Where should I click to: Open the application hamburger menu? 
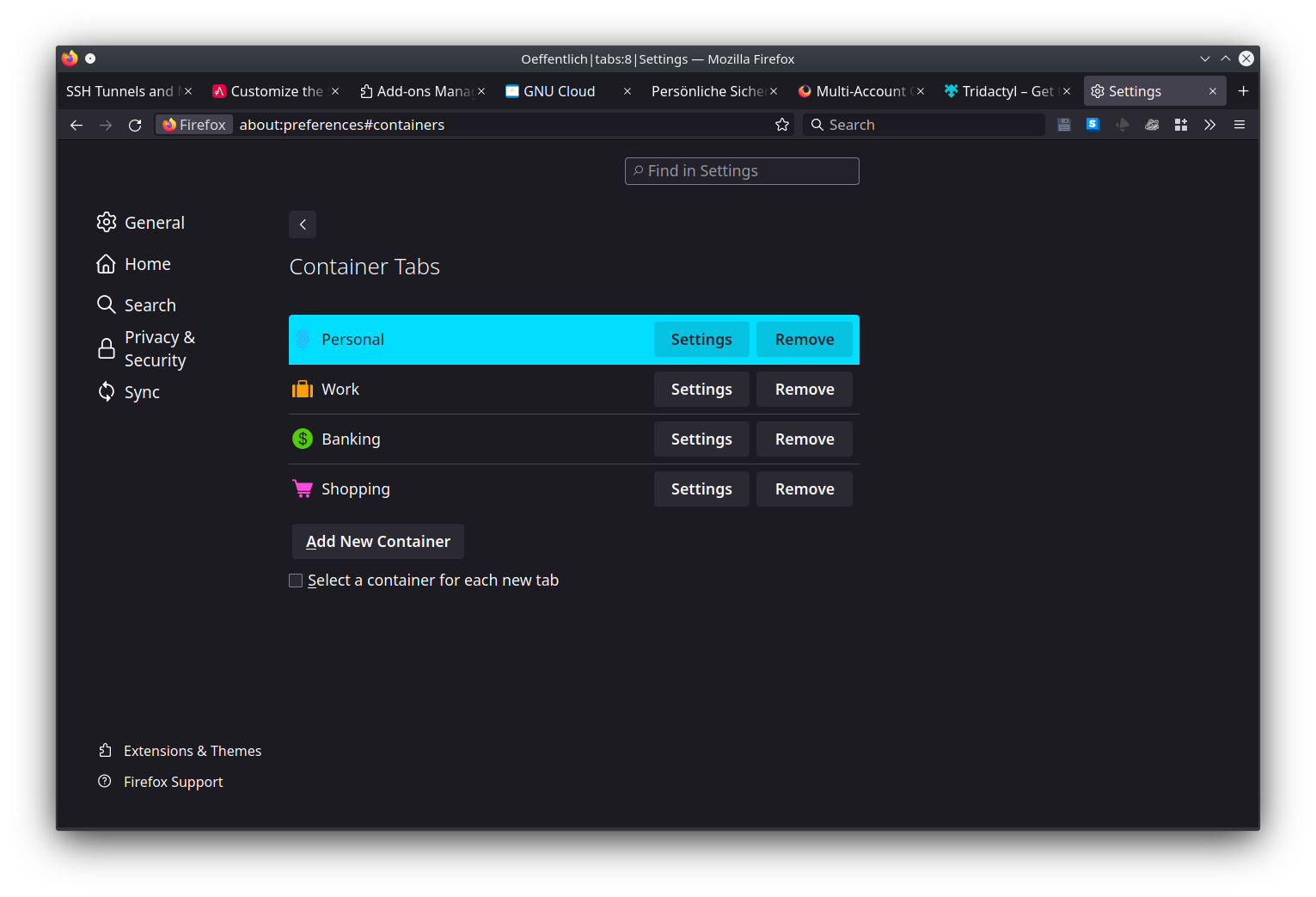tap(1239, 124)
